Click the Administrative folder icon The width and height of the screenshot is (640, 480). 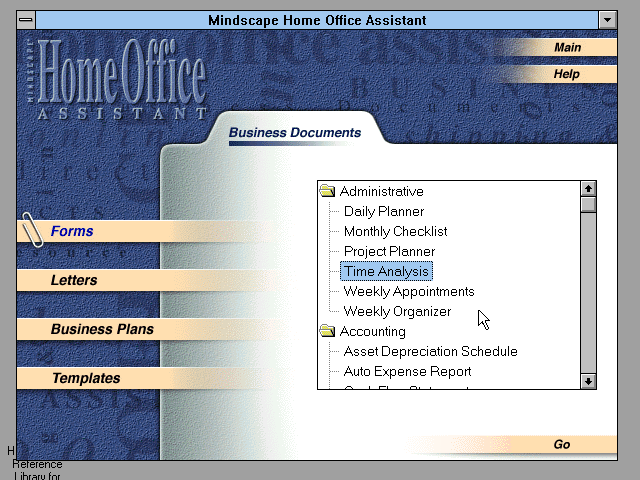tap(327, 191)
